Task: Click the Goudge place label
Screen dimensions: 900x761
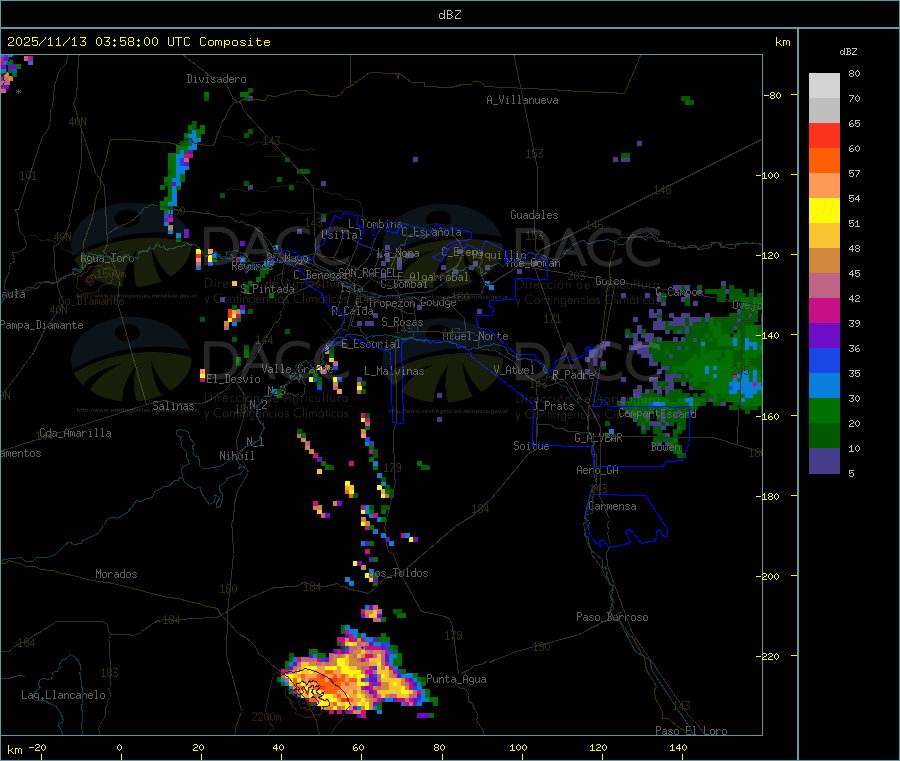Action: tap(439, 302)
